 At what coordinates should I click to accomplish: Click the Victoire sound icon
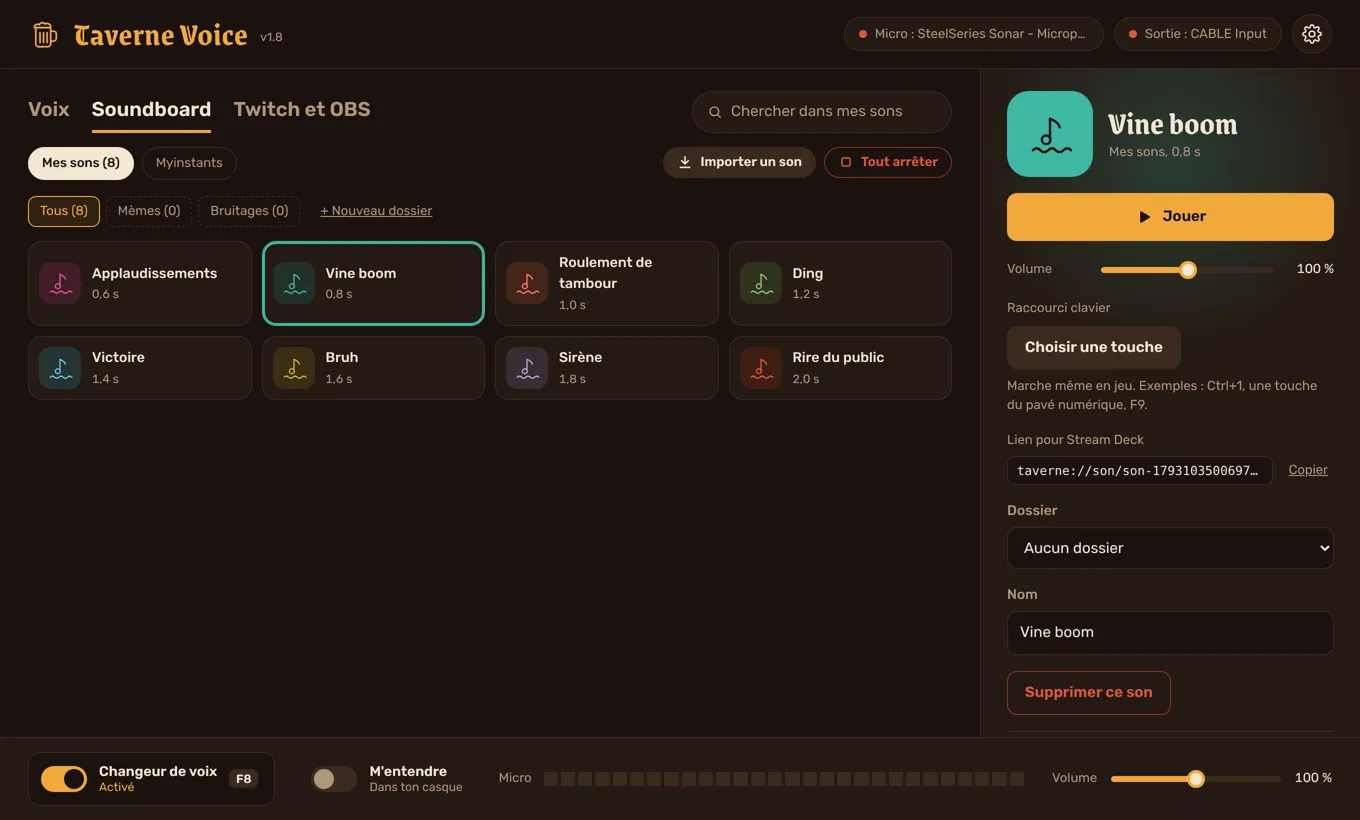(x=60, y=368)
